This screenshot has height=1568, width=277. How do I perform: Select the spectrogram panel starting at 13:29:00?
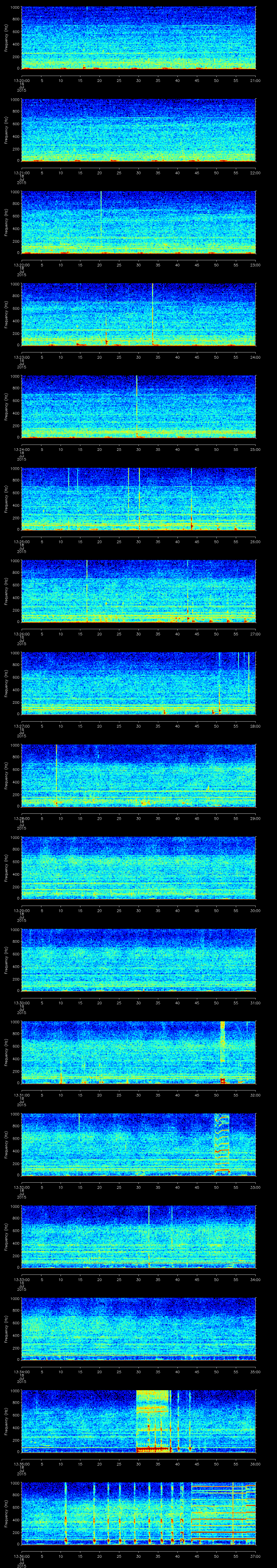click(x=139, y=868)
